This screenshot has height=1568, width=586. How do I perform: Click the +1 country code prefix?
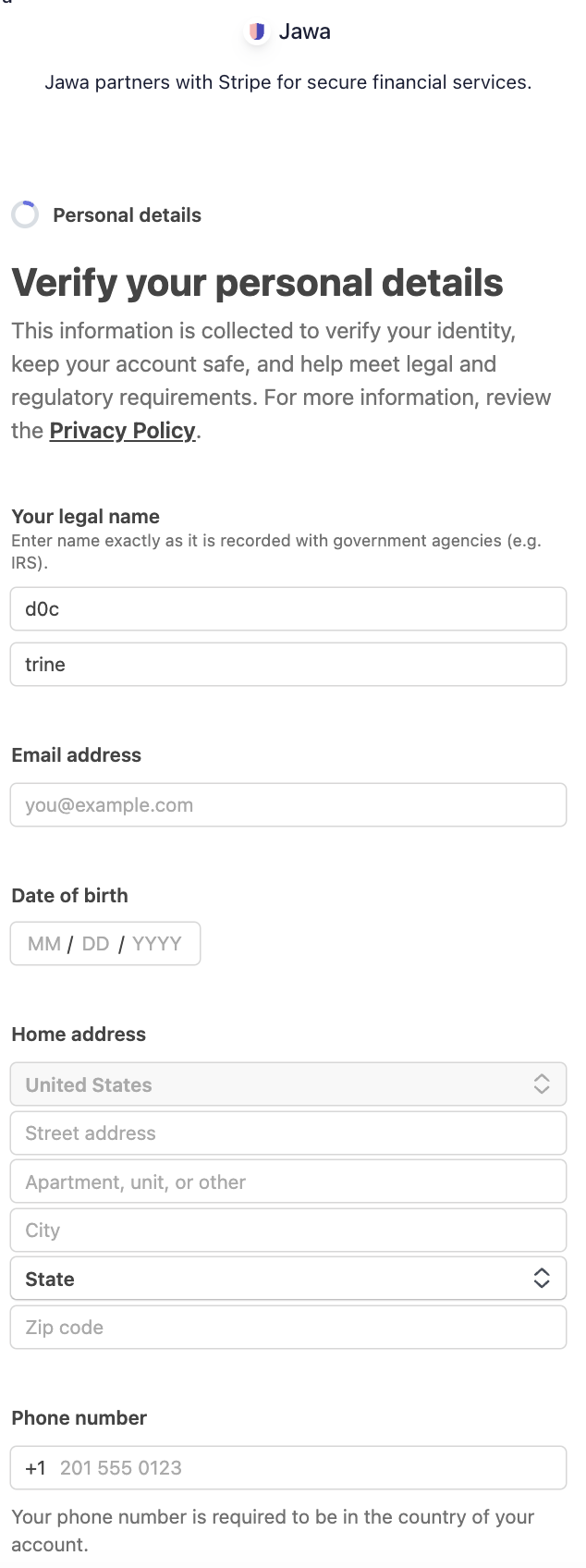click(35, 1467)
